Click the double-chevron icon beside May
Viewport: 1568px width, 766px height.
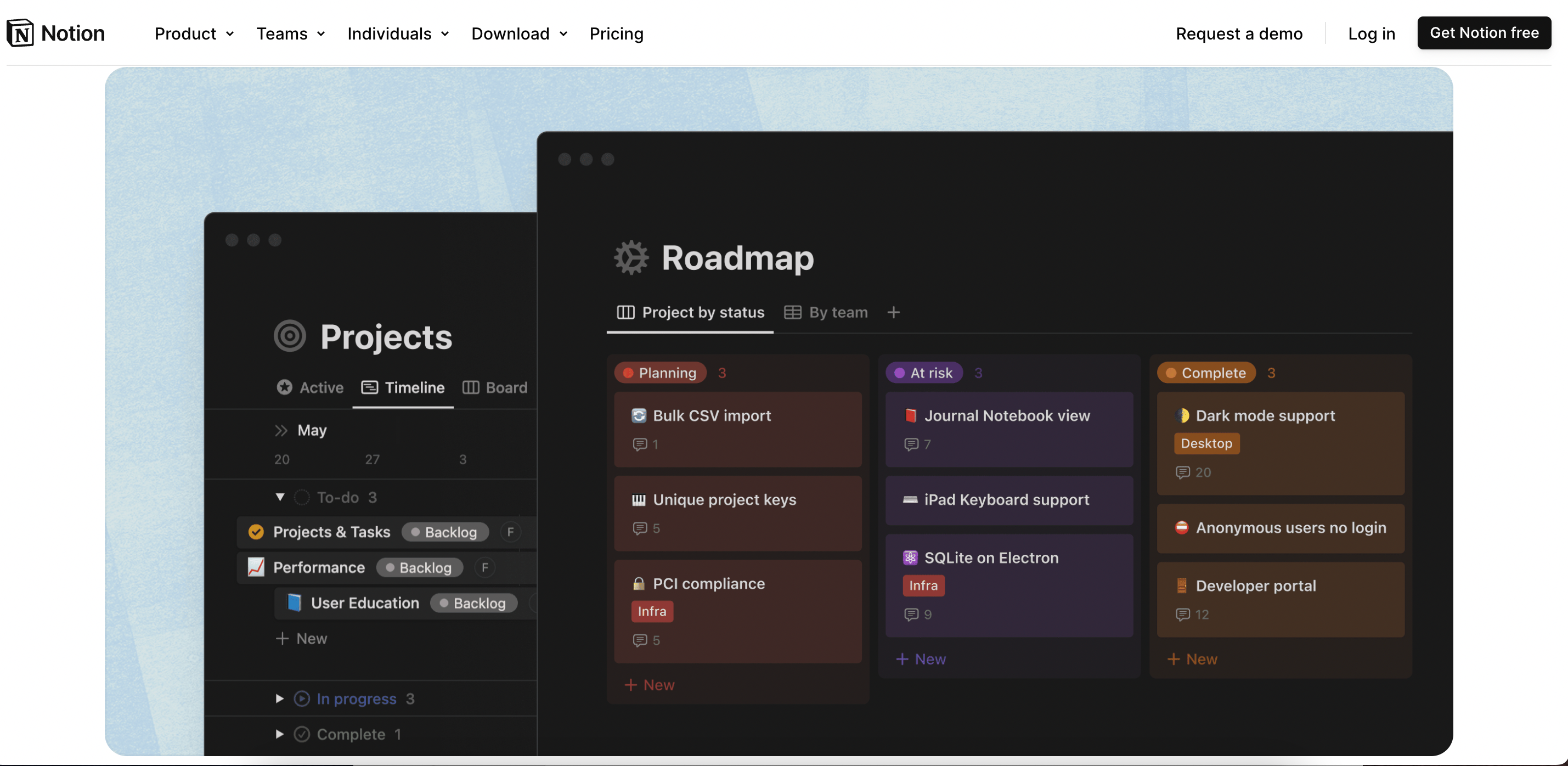tap(280, 431)
